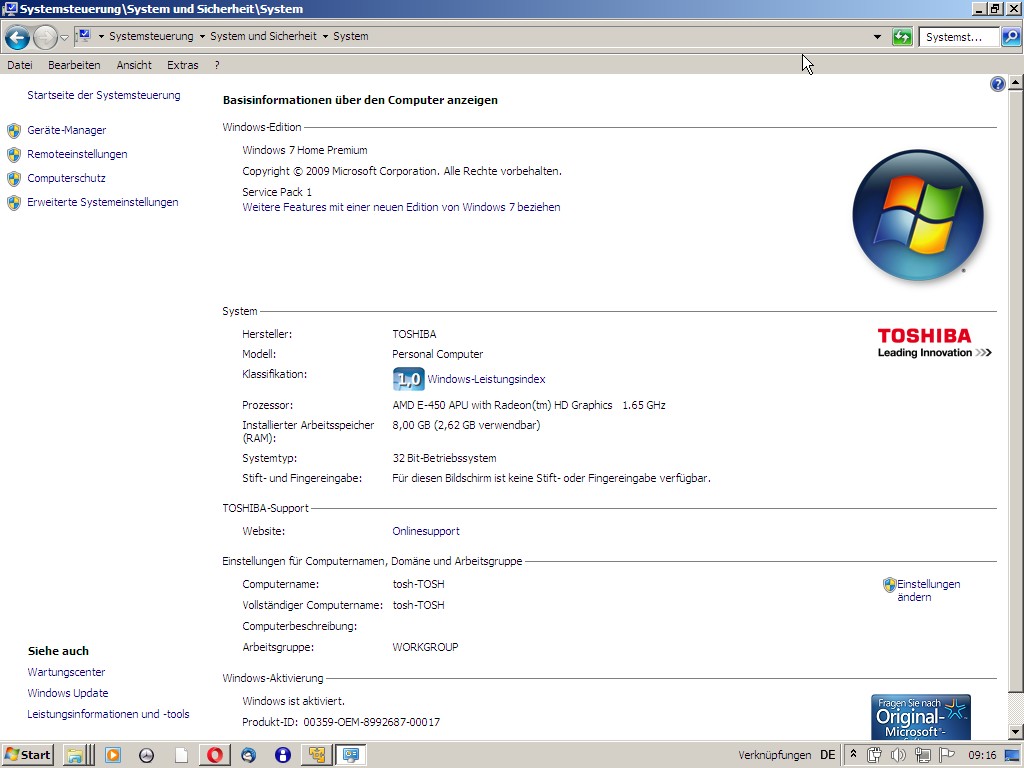This screenshot has height=768, width=1024.
Task: Click the power plug battery tray icon
Action: (x=874, y=755)
